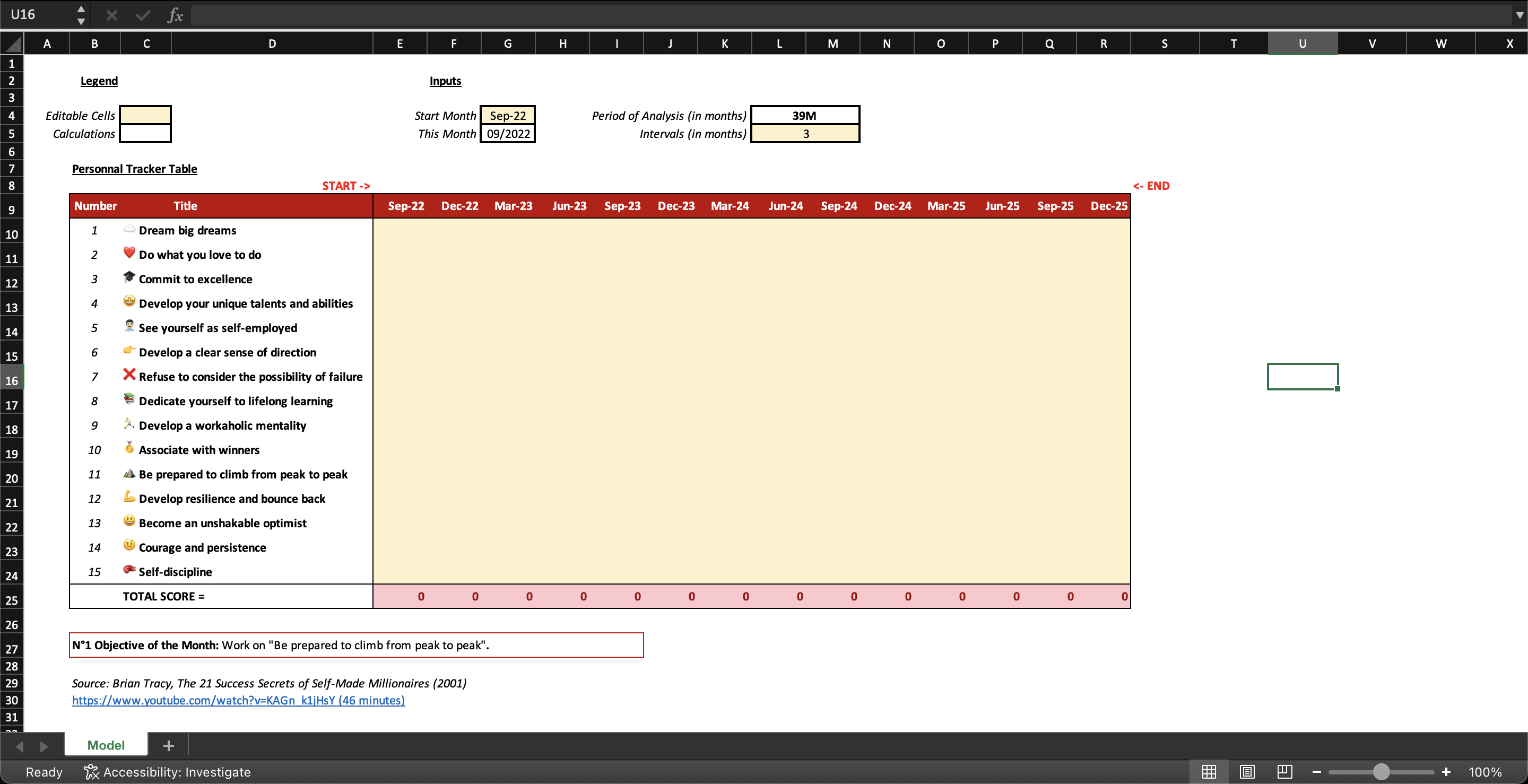
Task: Open the insert function fx button
Action: point(175,15)
